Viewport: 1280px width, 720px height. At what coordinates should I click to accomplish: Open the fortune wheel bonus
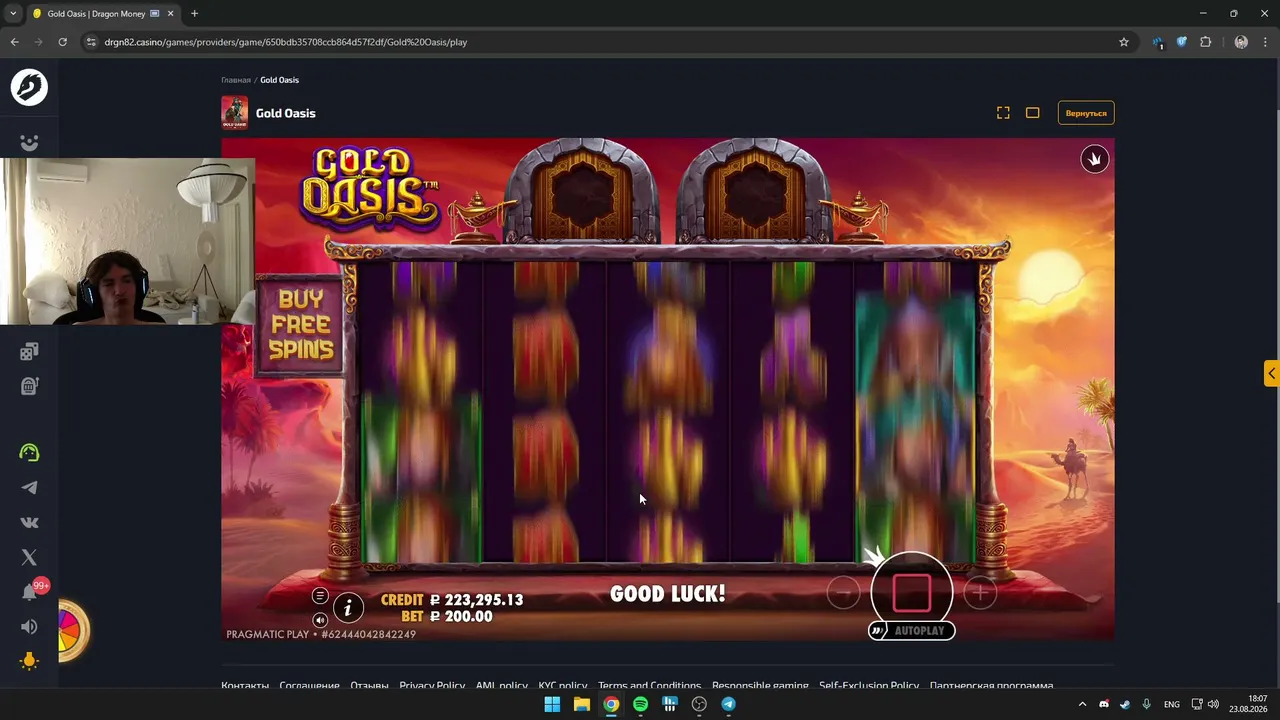click(x=72, y=630)
